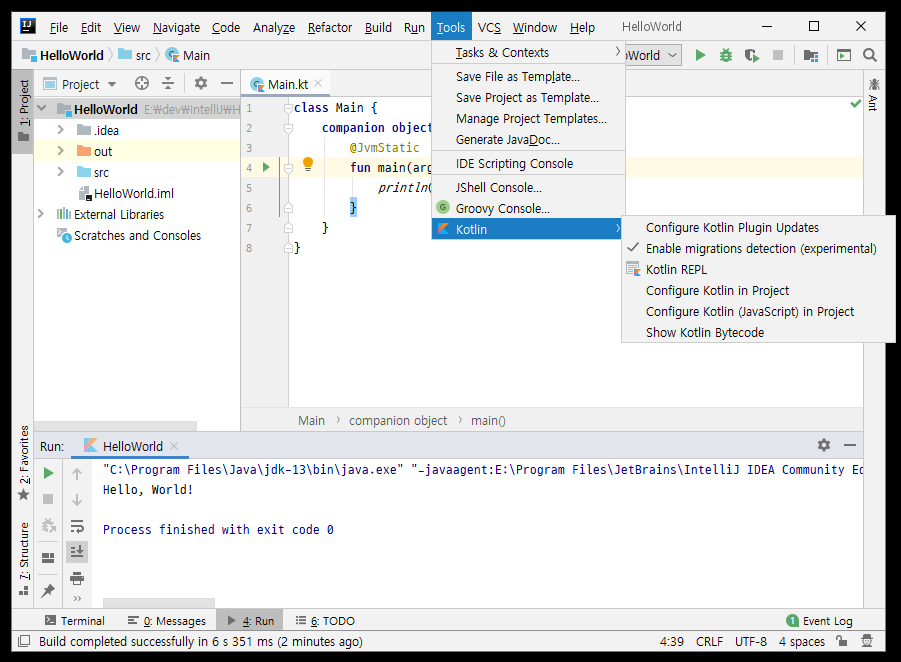The image size is (901, 662).
Task: Open the 0: Messages tool window
Action: click(167, 621)
